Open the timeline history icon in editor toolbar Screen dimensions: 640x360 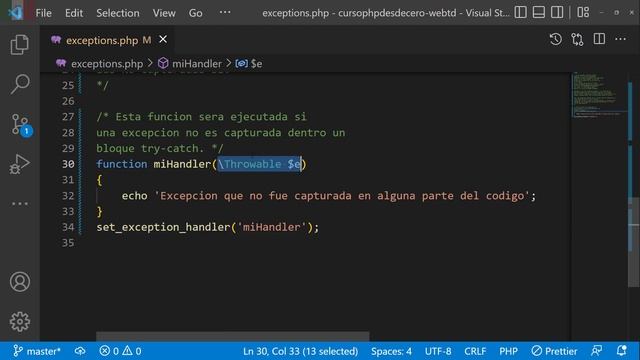pos(556,39)
